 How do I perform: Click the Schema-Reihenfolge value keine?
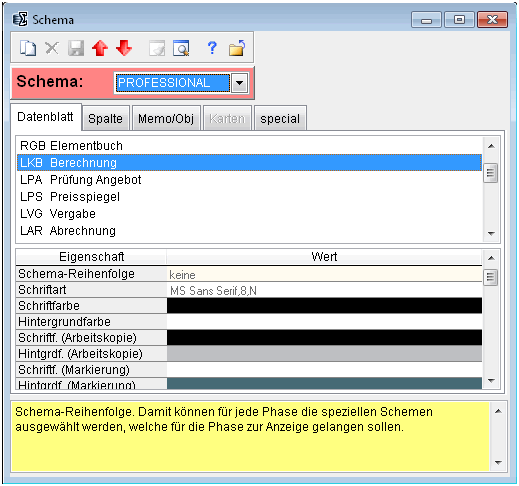324,274
